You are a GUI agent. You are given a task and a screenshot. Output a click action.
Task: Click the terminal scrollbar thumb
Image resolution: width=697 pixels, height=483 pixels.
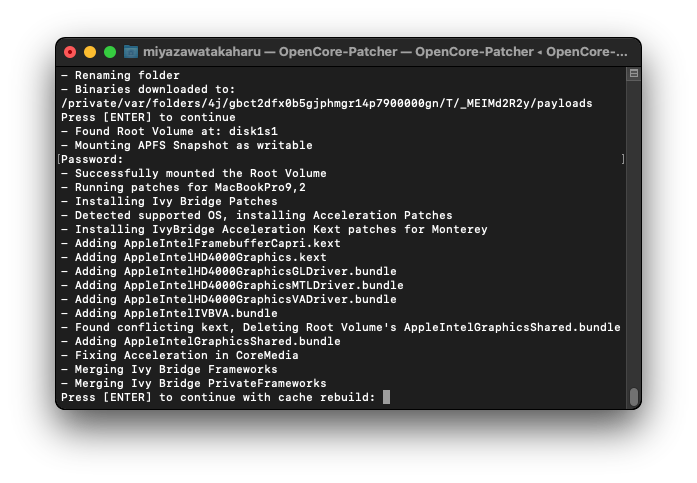pyautogui.click(x=634, y=397)
